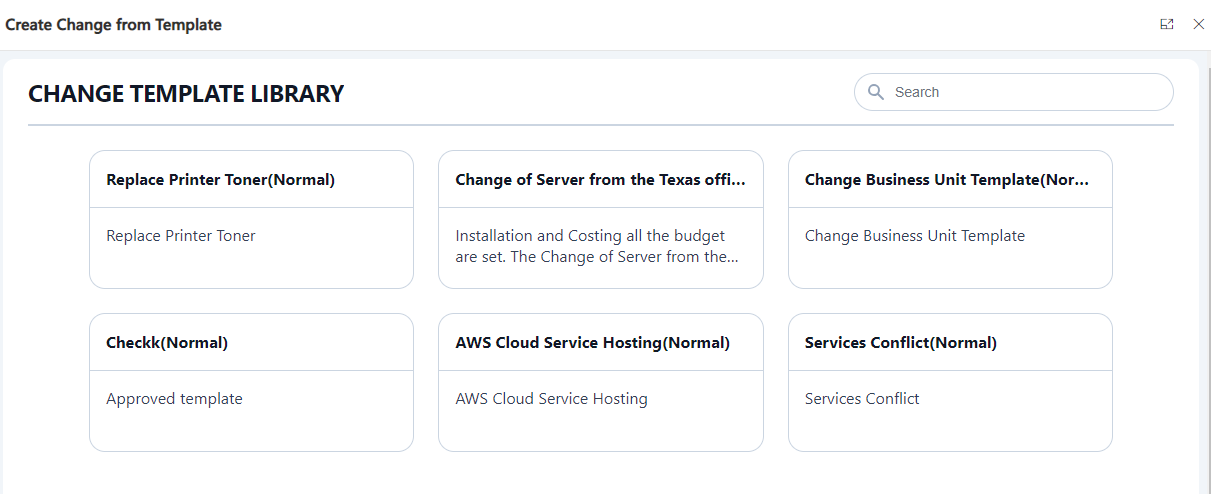Close the Create Change from Template dialog
1211x494 pixels.
1198,24
